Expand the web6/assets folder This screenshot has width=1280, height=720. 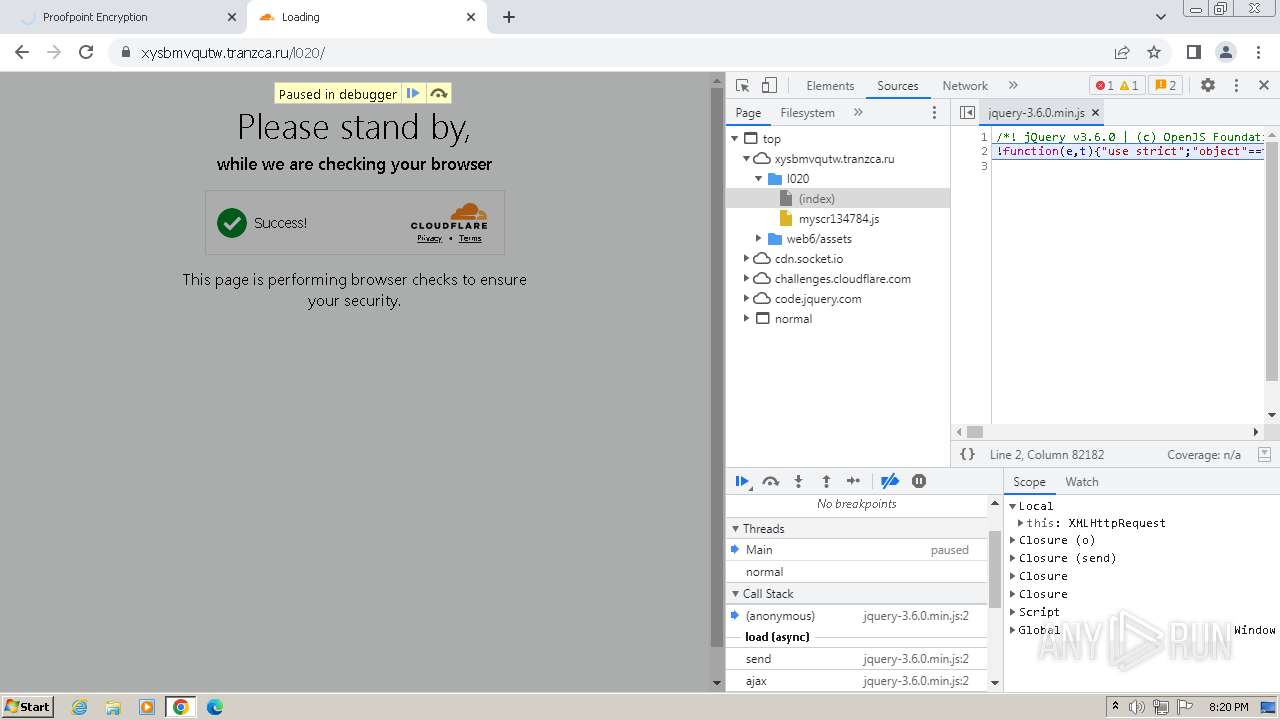(x=759, y=239)
